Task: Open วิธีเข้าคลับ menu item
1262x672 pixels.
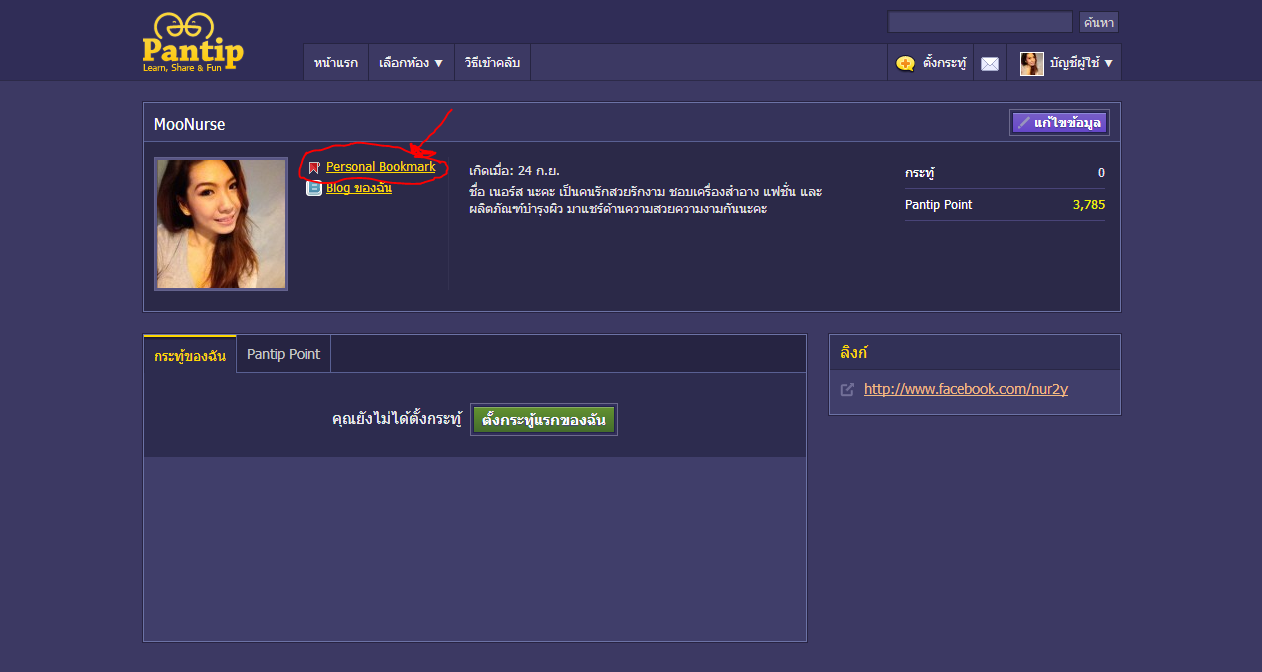Action: (492, 62)
